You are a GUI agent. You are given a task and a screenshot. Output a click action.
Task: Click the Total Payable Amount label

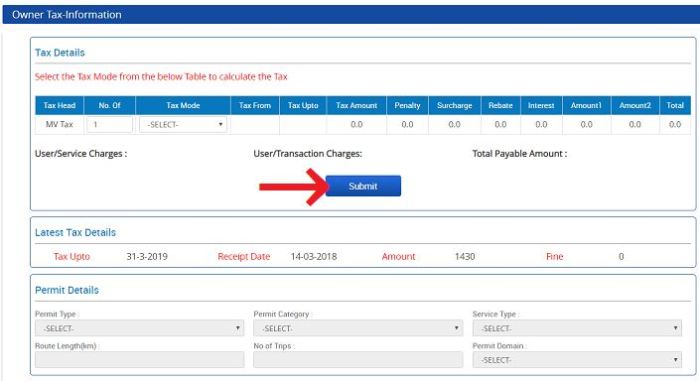(520, 154)
